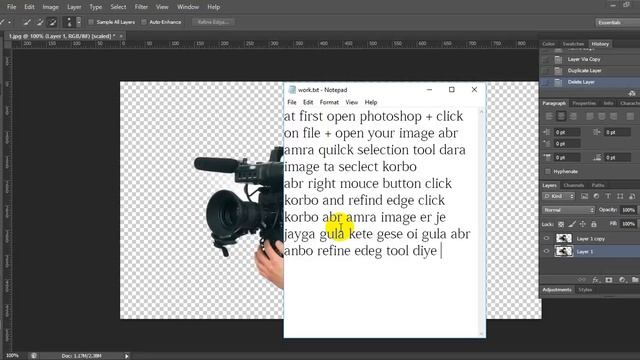The image size is (640, 360).
Task: Switch to the Color panel tab
Action: (549, 44)
